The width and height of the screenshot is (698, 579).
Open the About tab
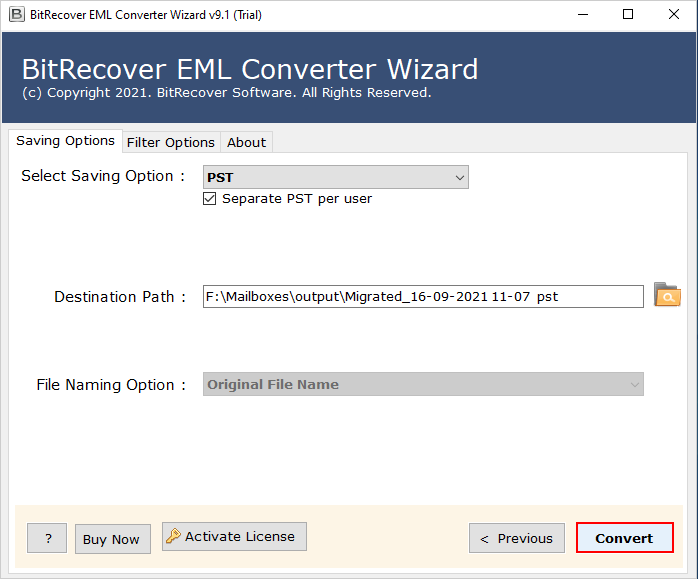[x=246, y=142]
